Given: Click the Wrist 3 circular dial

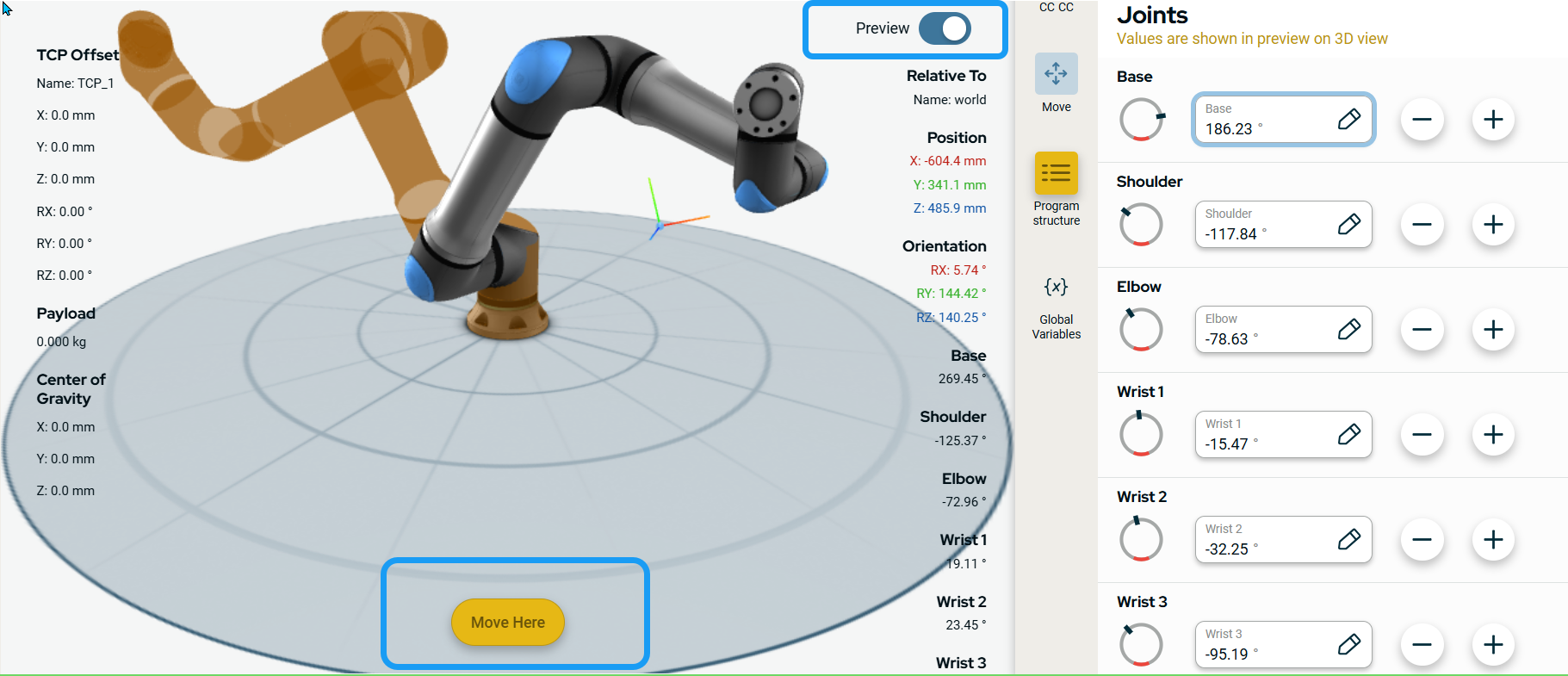Looking at the screenshot, I should tap(1141, 645).
